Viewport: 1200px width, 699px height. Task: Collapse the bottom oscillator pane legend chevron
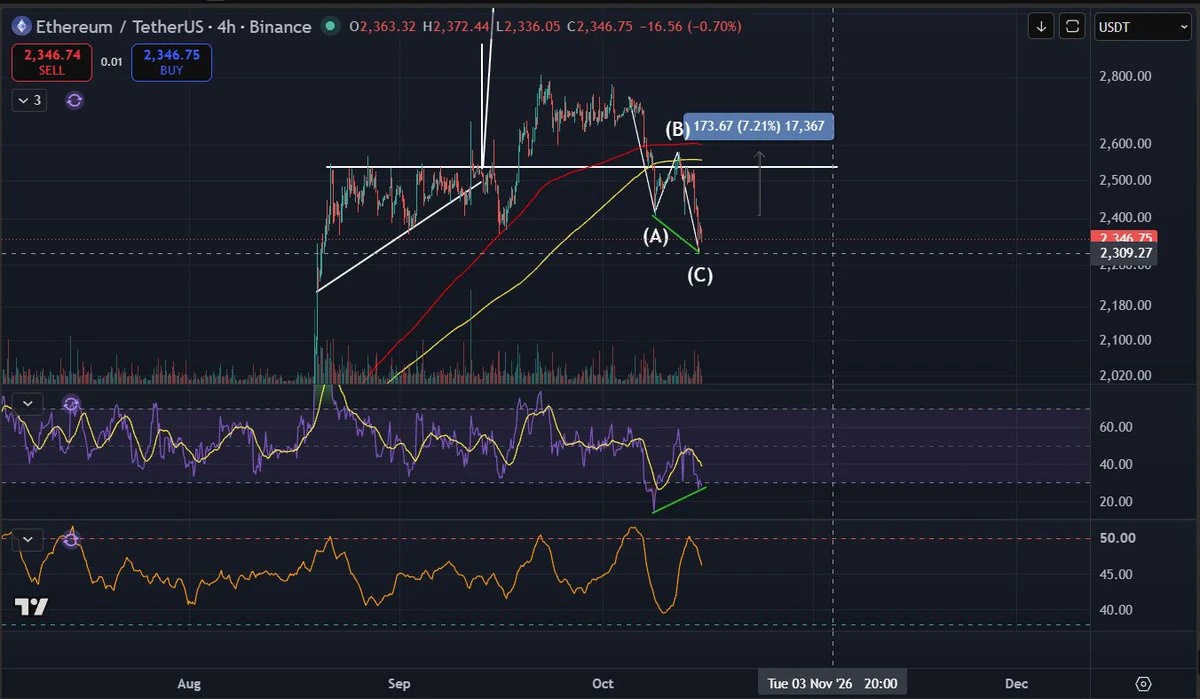click(x=28, y=541)
